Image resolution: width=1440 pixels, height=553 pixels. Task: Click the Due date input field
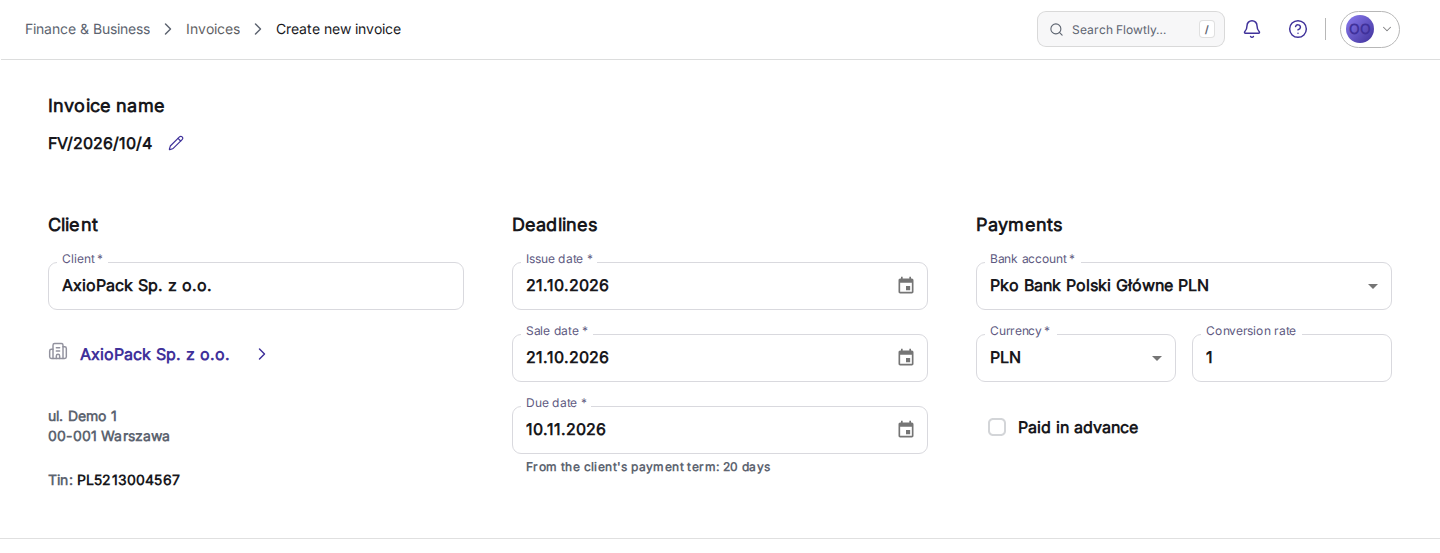[720, 430]
